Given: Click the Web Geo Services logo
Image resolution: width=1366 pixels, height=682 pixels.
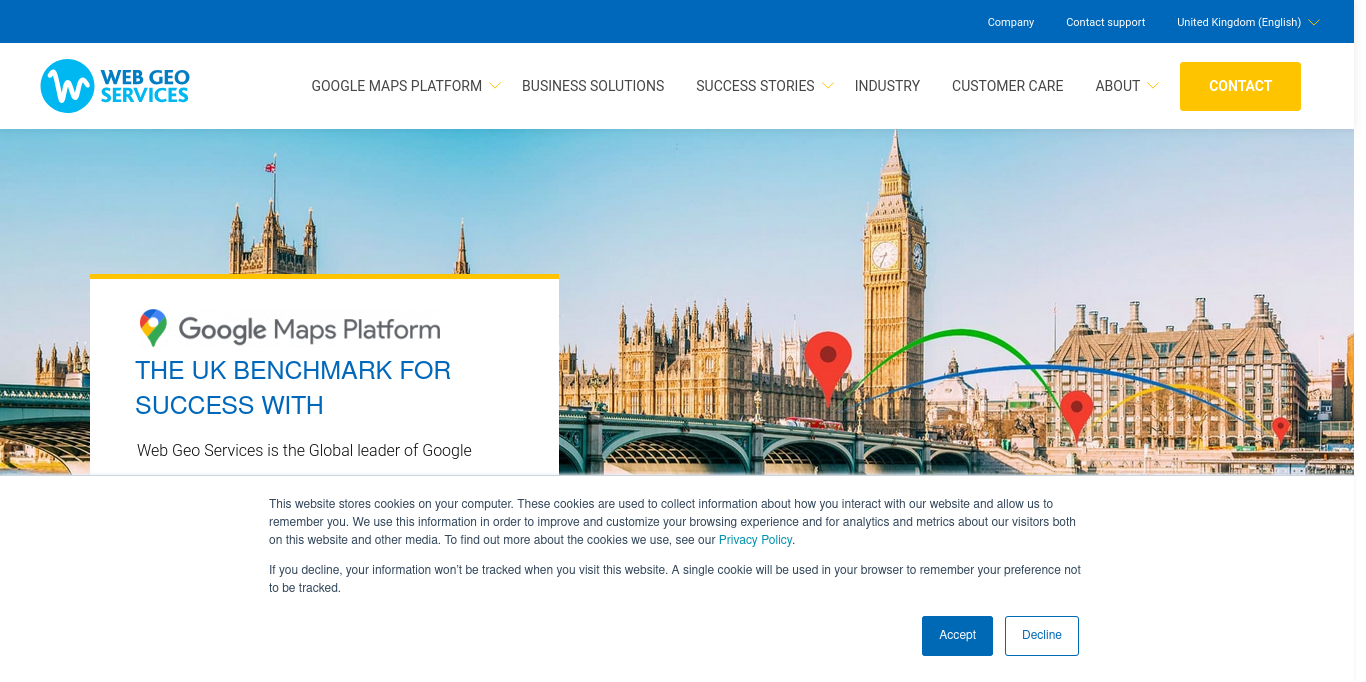Looking at the screenshot, I should tap(114, 86).
